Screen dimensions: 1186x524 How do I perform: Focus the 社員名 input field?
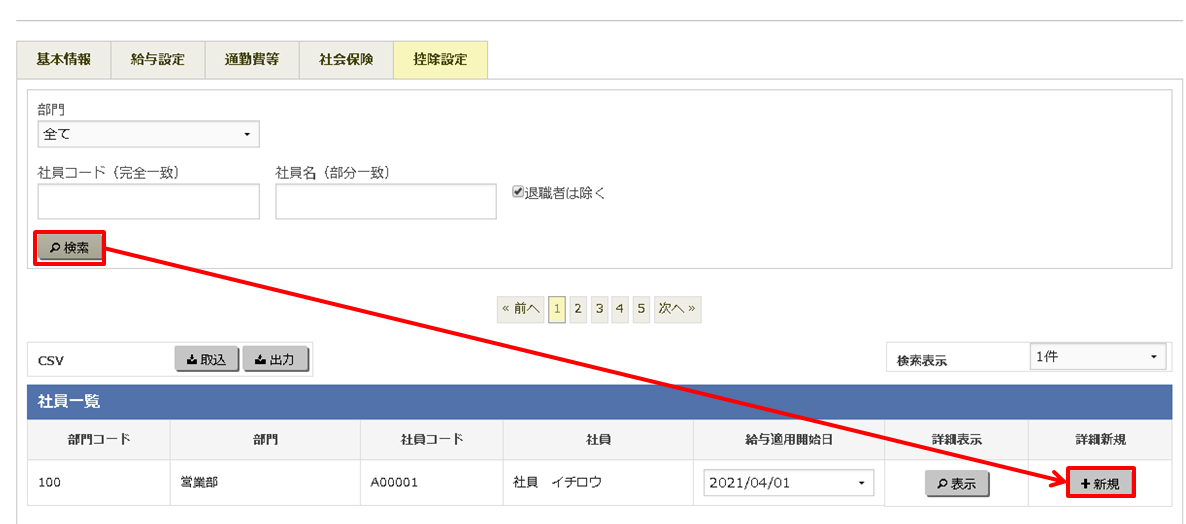point(386,201)
